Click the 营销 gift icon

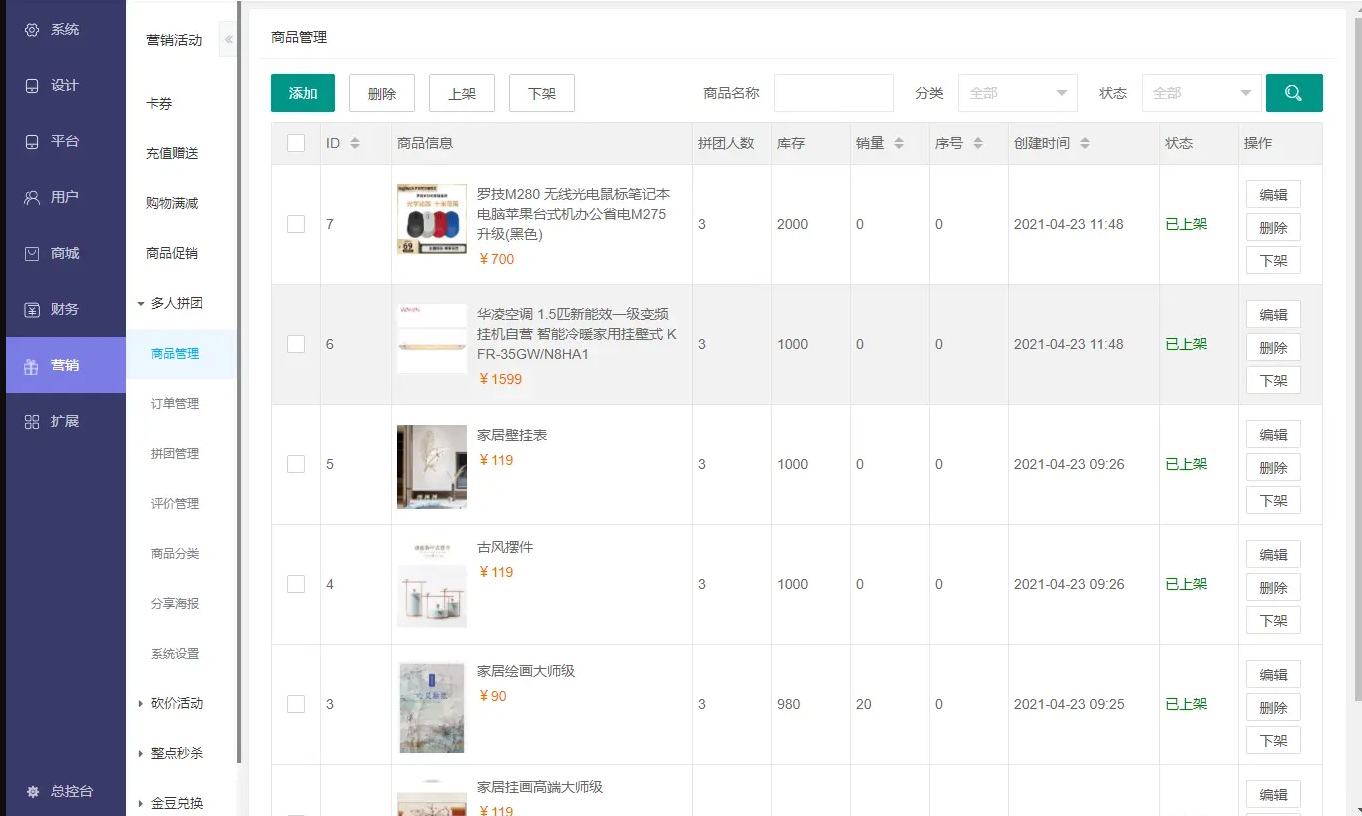pyautogui.click(x=32, y=365)
